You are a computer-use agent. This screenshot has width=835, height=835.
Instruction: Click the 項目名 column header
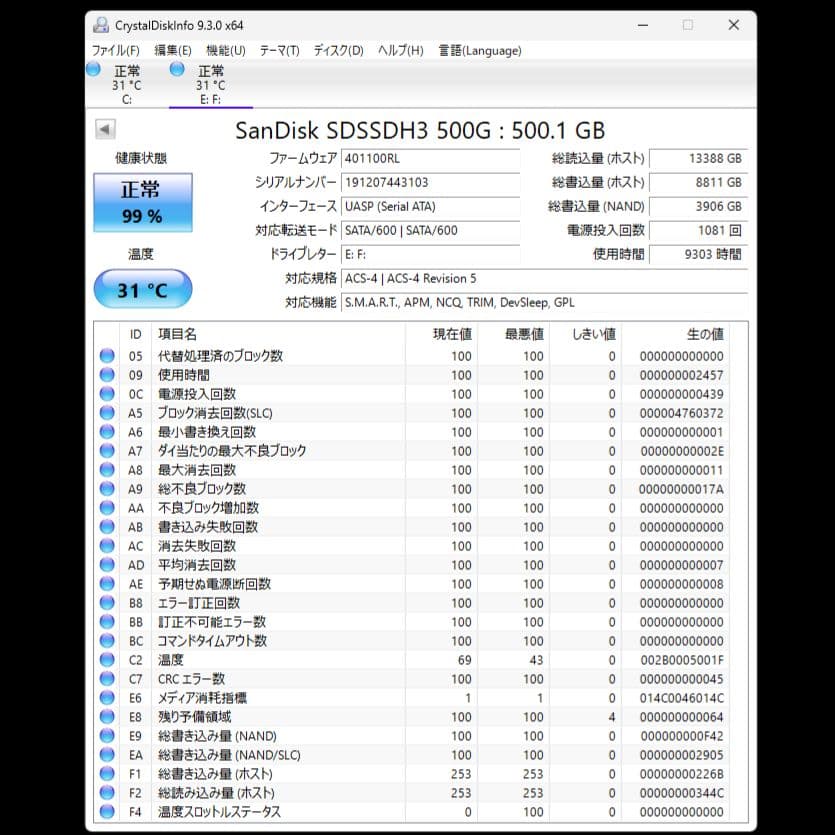279,334
